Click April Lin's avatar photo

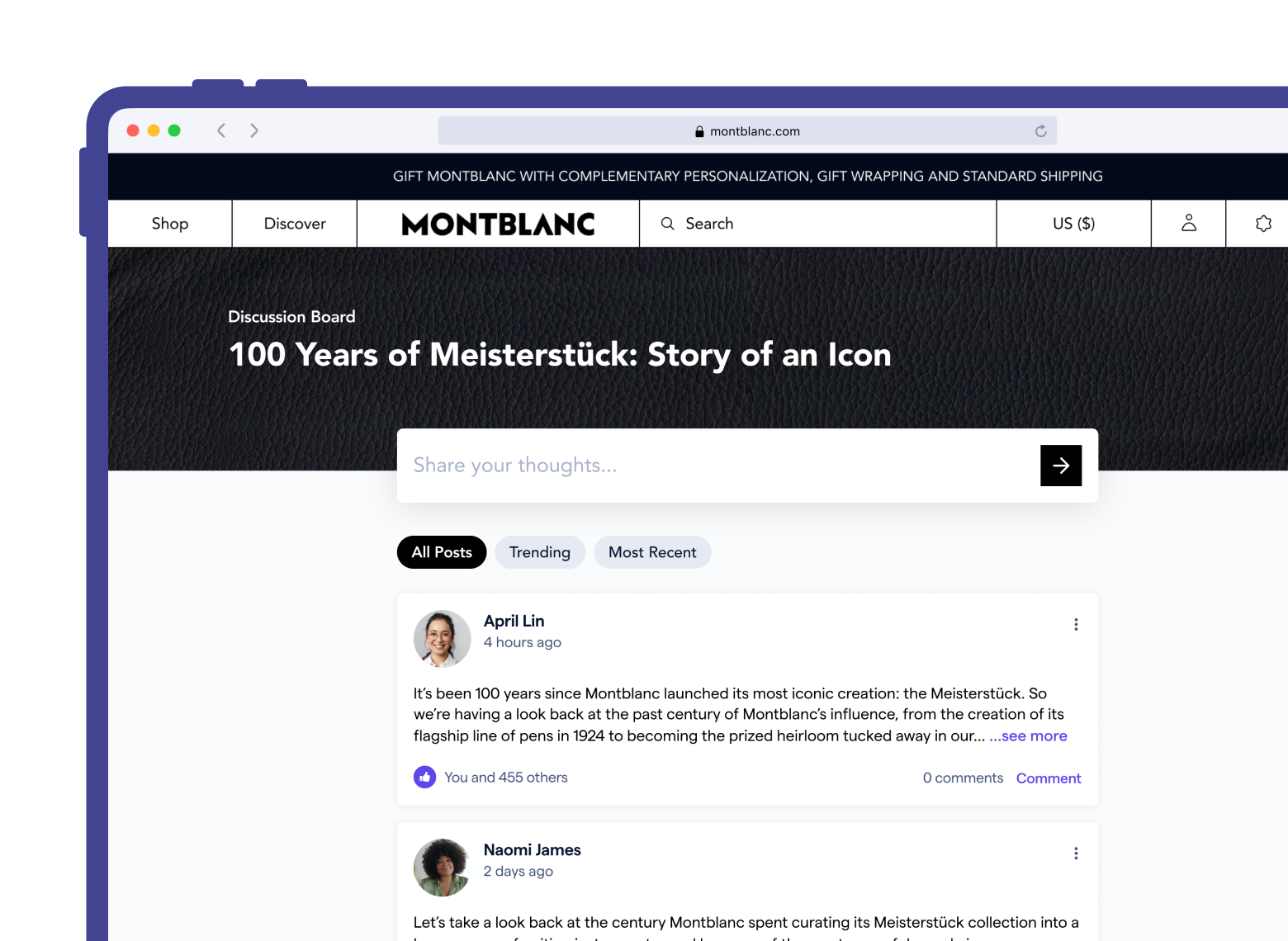(442, 639)
